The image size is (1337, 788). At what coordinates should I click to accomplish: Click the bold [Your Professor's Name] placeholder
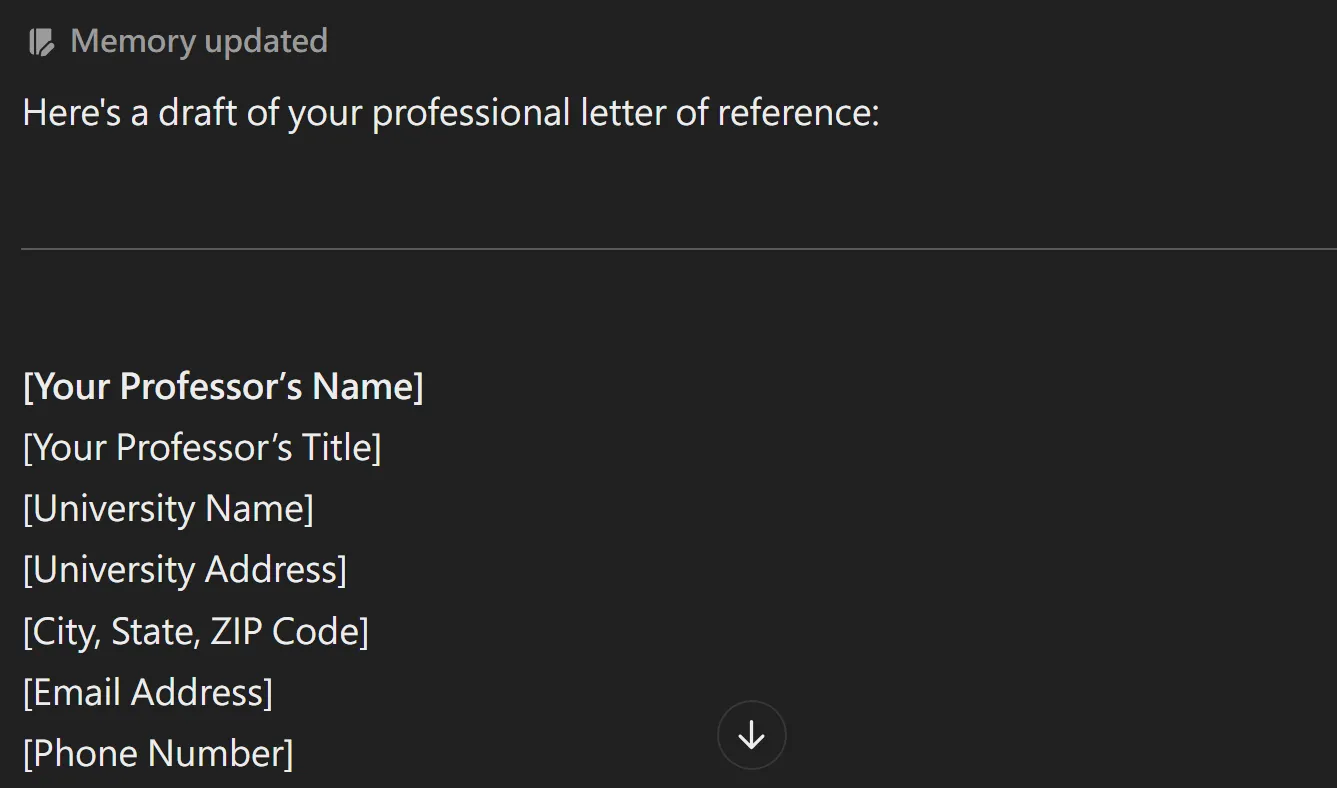coord(223,386)
